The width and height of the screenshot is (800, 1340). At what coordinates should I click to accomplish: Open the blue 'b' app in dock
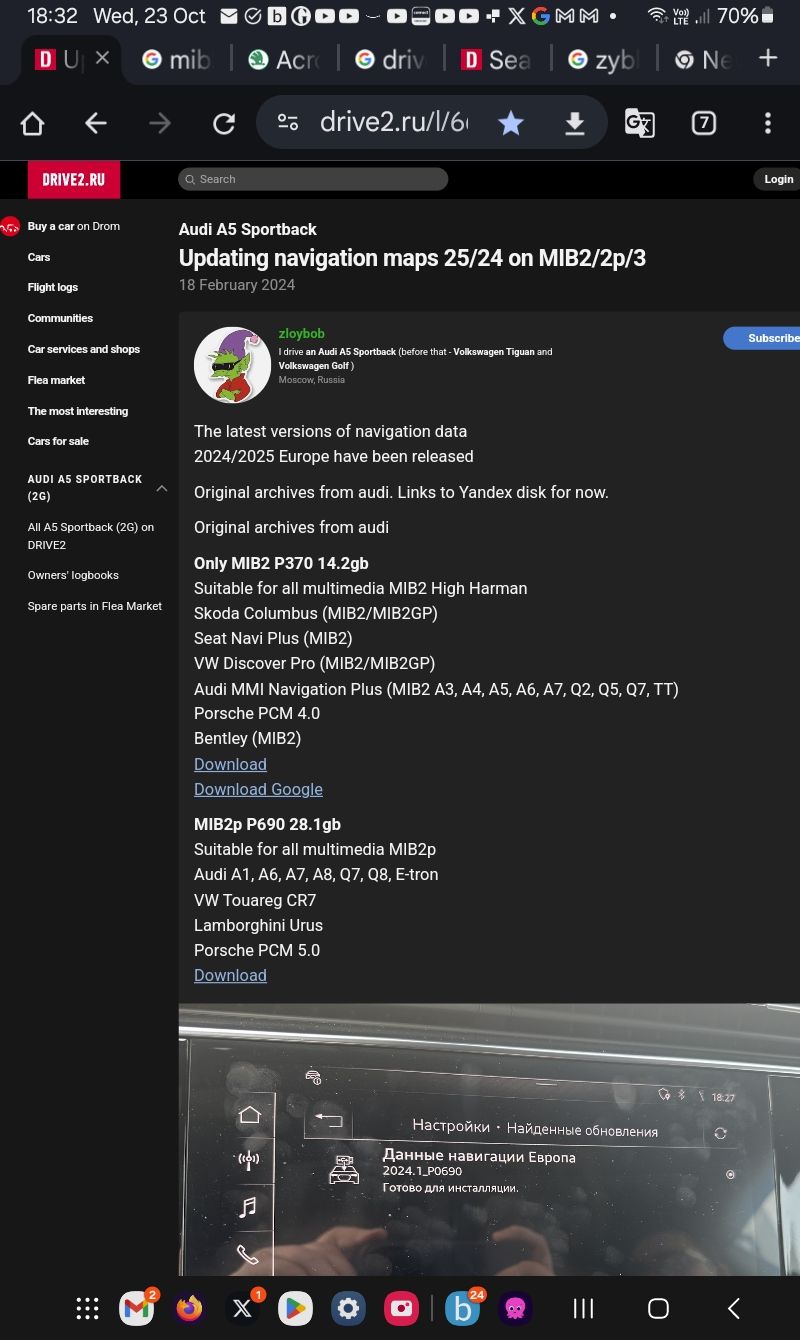pos(463,1308)
